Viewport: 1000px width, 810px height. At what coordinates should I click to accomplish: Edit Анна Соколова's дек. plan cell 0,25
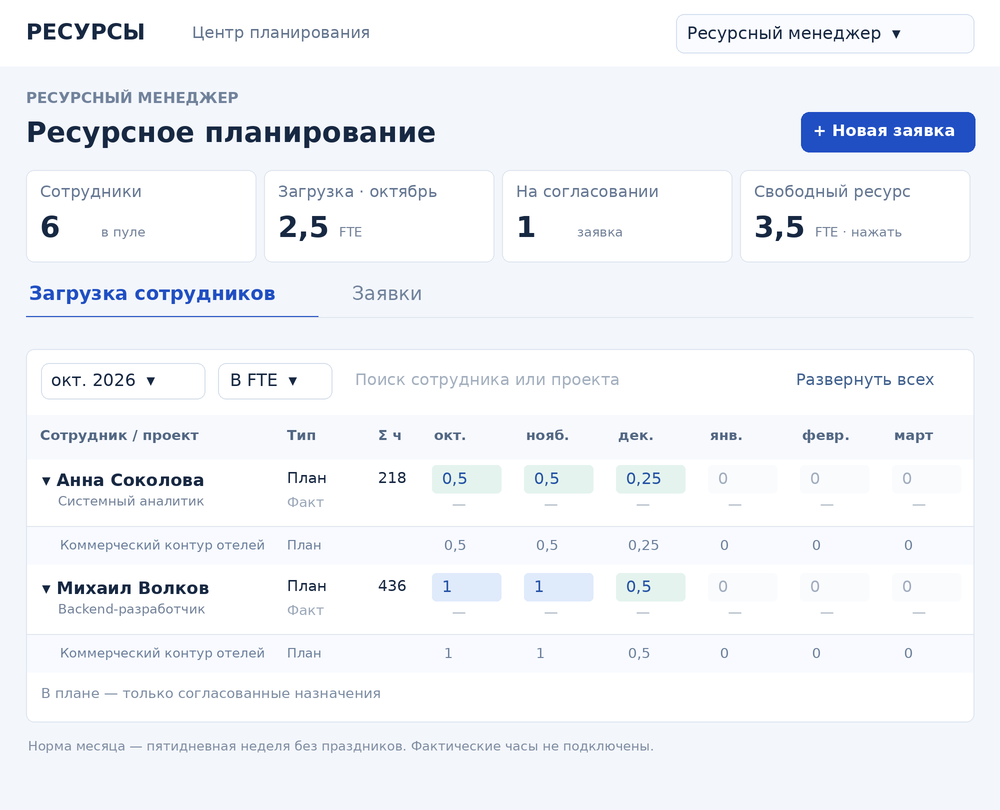651,479
